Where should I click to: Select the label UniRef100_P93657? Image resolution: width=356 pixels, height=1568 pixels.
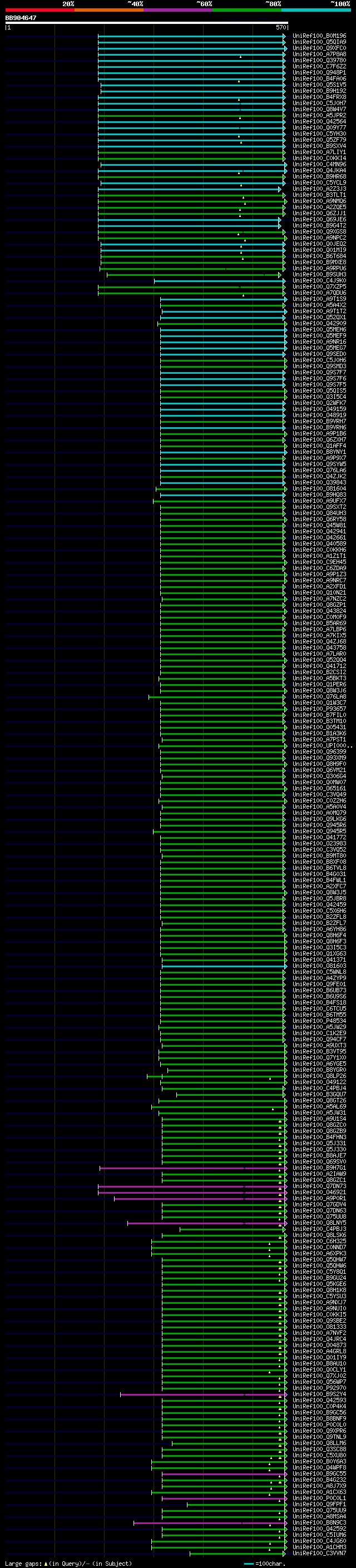click(x=319, y=709)
